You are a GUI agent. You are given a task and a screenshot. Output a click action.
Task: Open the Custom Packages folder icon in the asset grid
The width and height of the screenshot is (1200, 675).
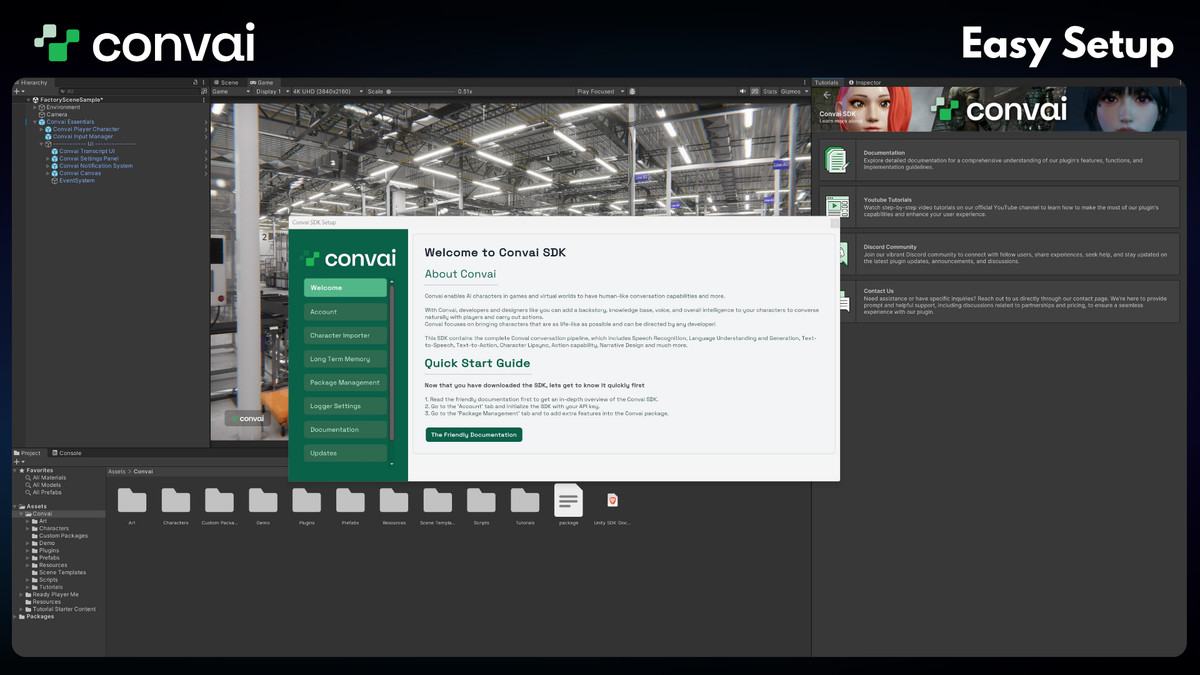pyautogui.click(x=219, y=500)
